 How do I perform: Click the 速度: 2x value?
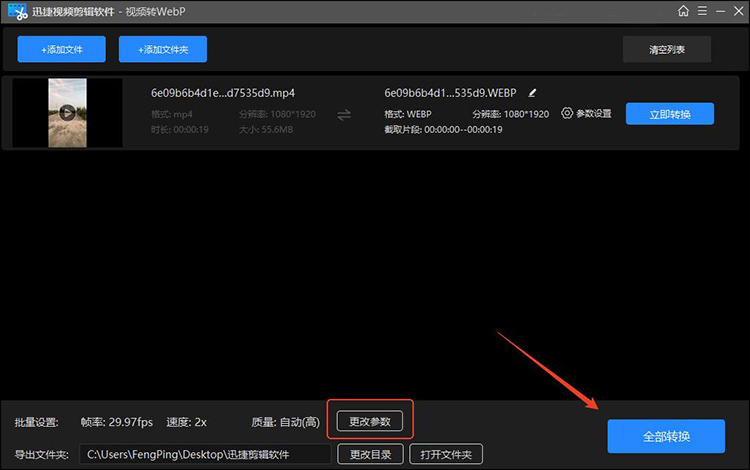pos(187,422)
